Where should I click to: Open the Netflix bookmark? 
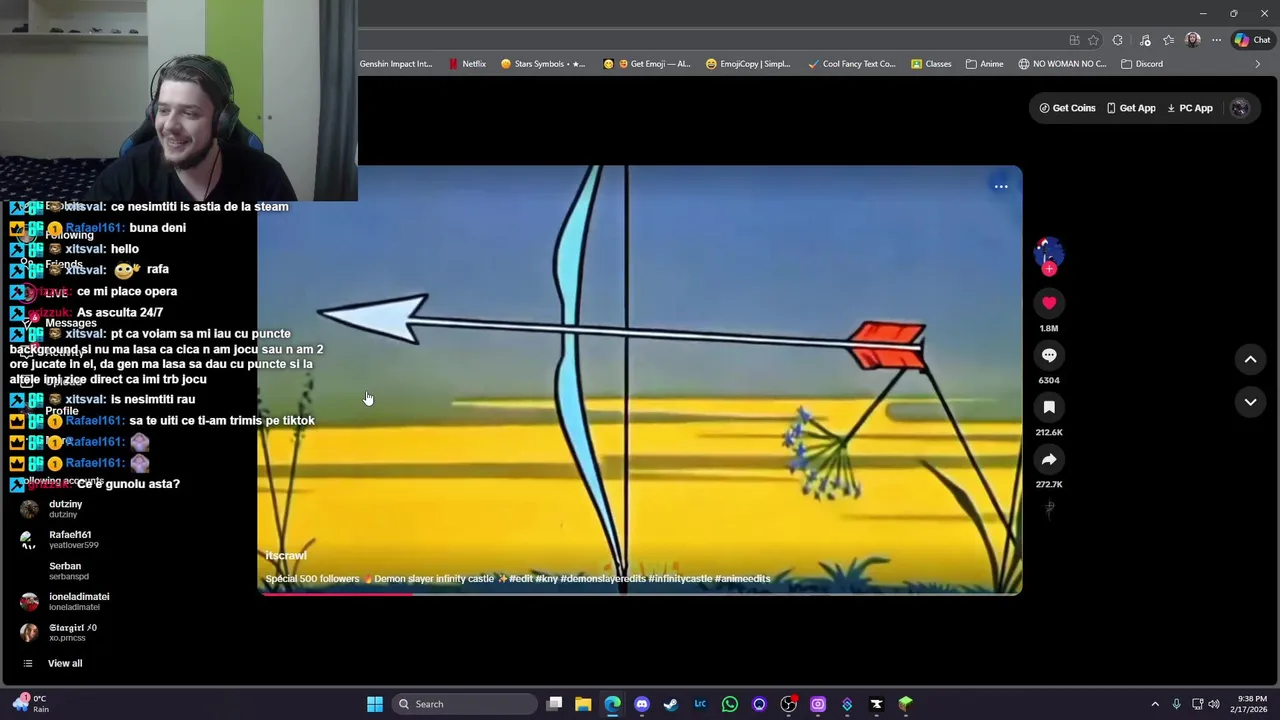(467, 64)
